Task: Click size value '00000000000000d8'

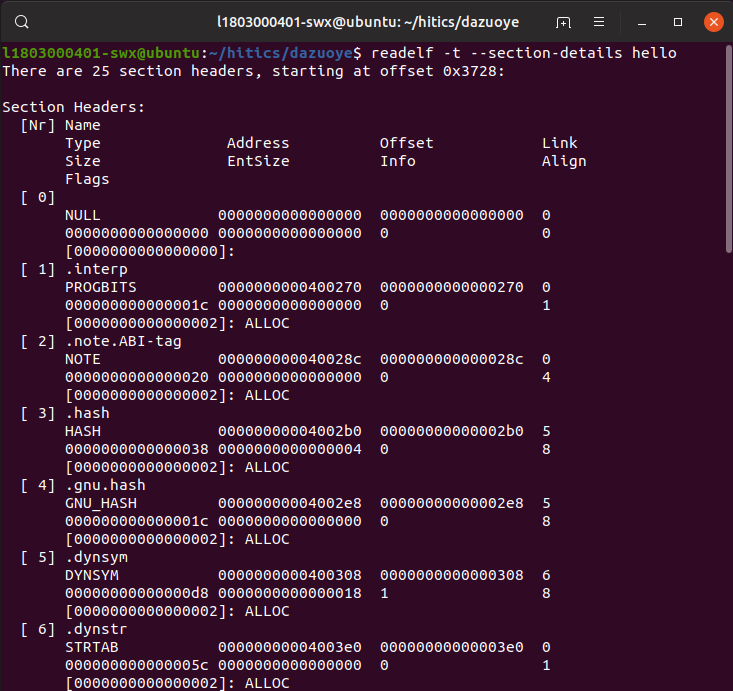Action: click(137, 593)
